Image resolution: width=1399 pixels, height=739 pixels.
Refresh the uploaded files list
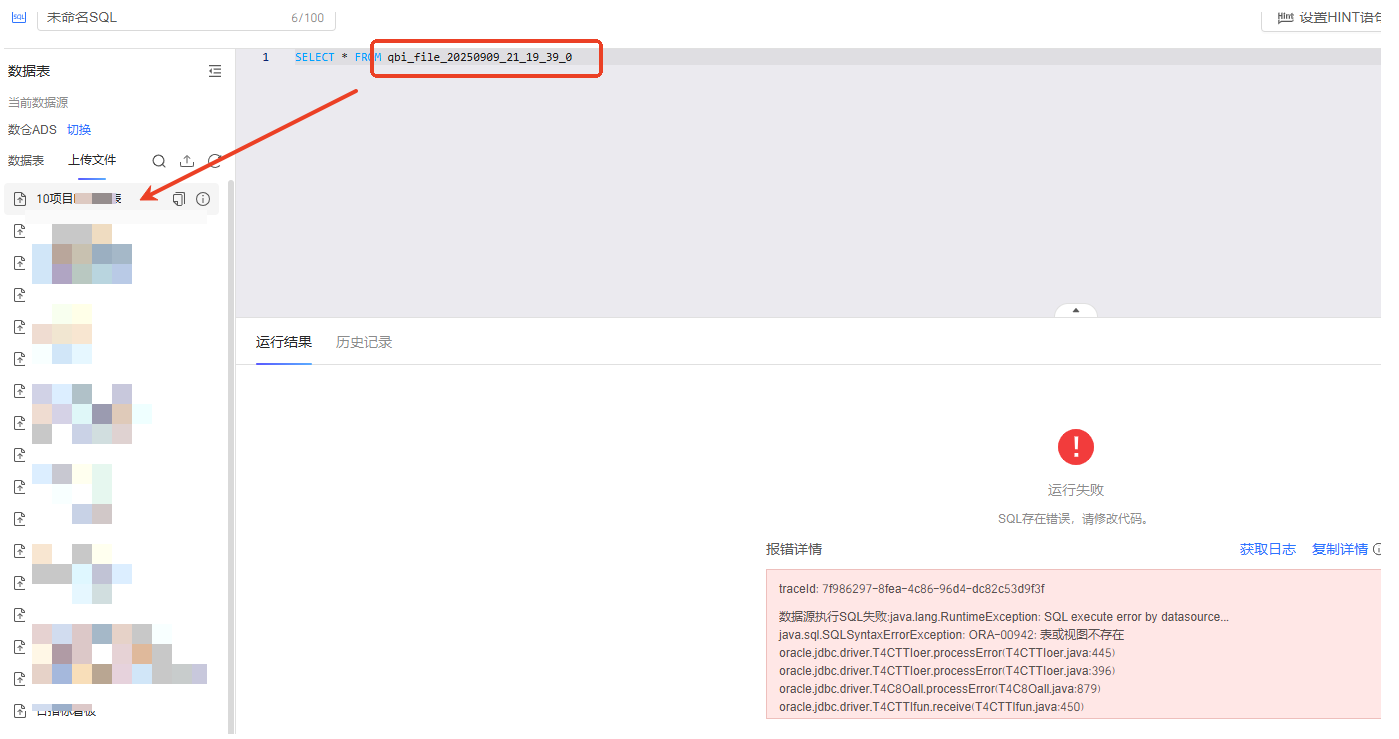214,161
